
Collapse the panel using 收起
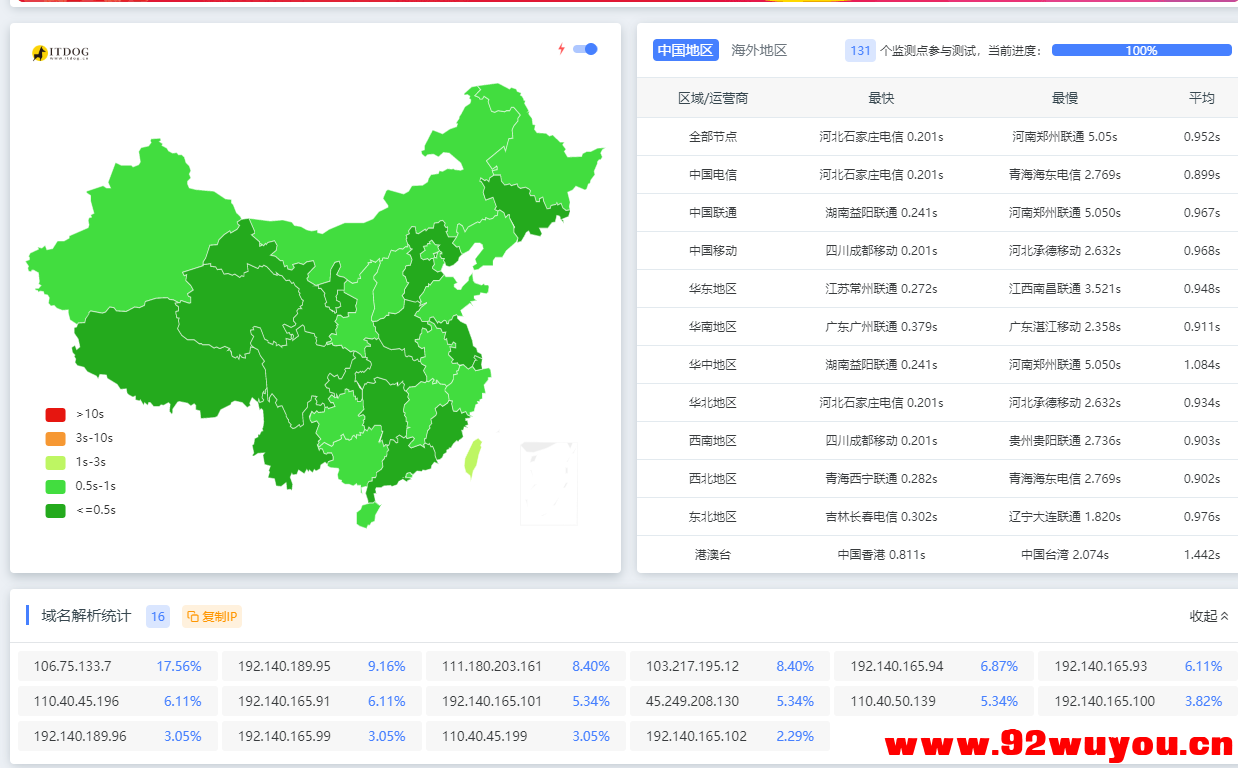pyautogui.click(x=1208, y=616)
